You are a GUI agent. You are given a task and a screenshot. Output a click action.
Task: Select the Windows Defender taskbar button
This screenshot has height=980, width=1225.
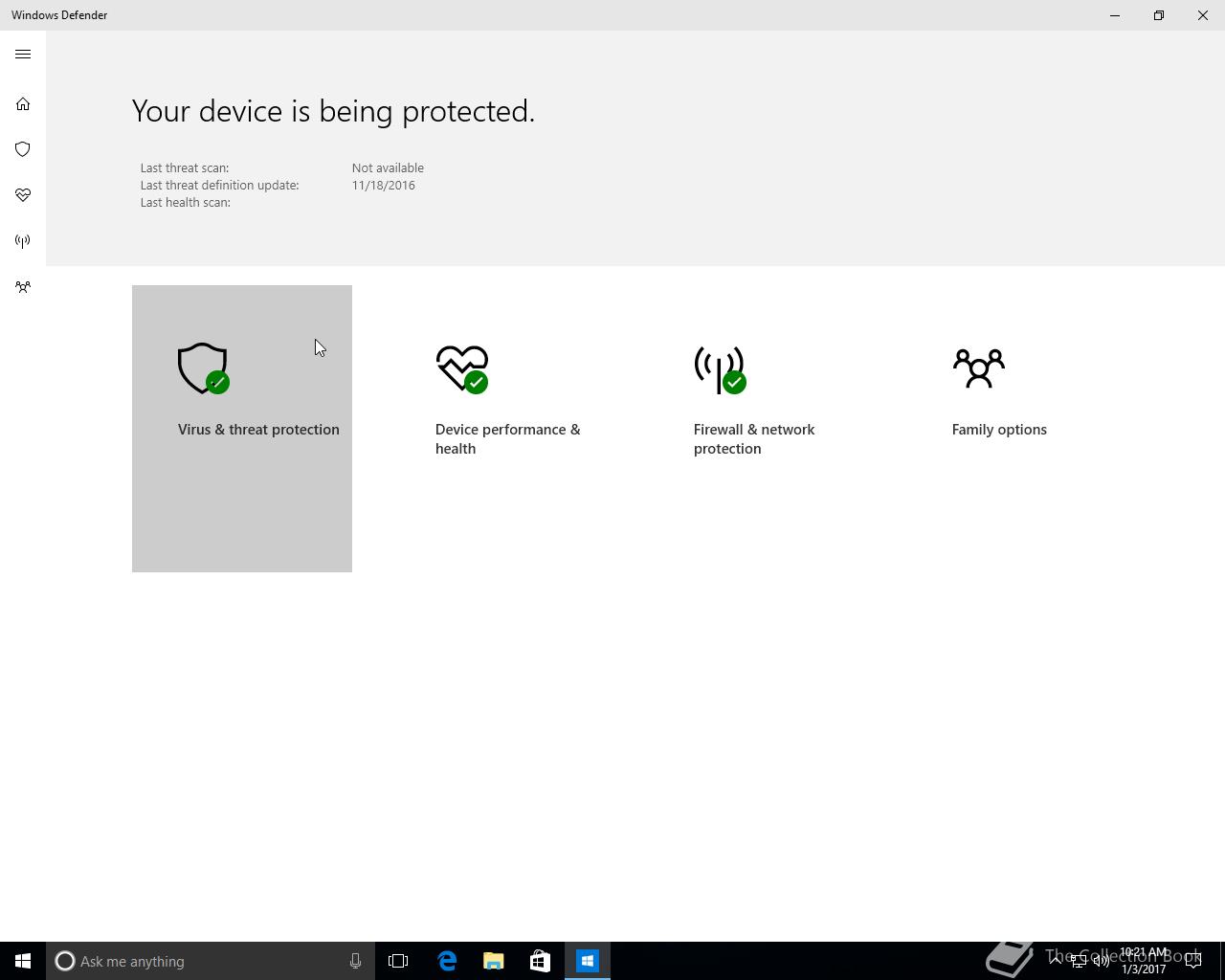tap(587, 961)
